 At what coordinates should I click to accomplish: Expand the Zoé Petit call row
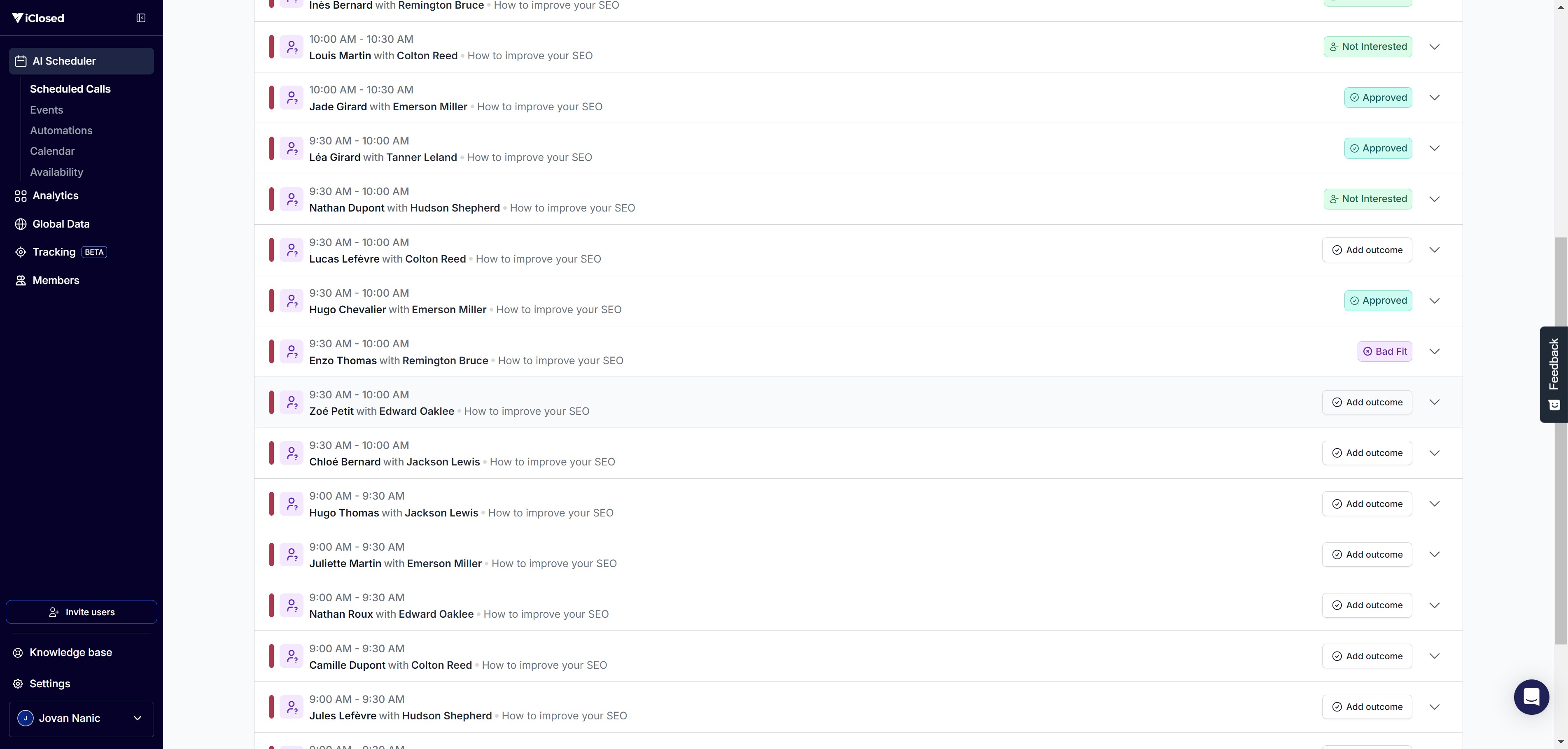pyautogui.click(x=1435, y=402)
